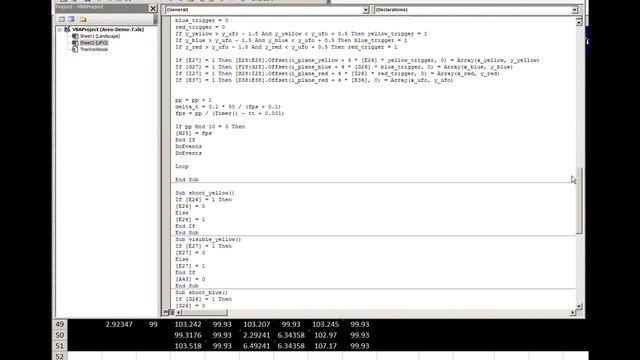
Task: Click the View Object icon in Project pane
Action: [71, 19]
